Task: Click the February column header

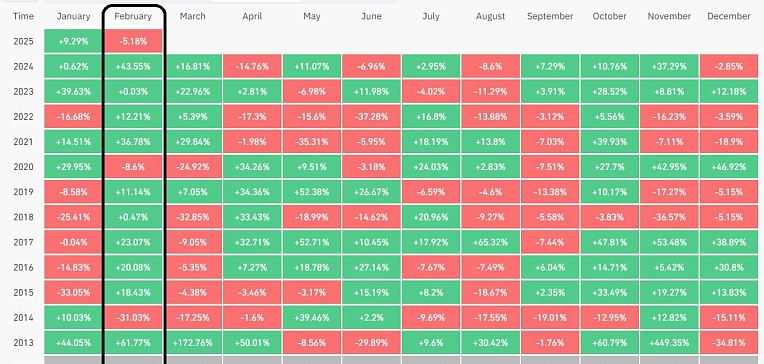Action: pos(133,16)
